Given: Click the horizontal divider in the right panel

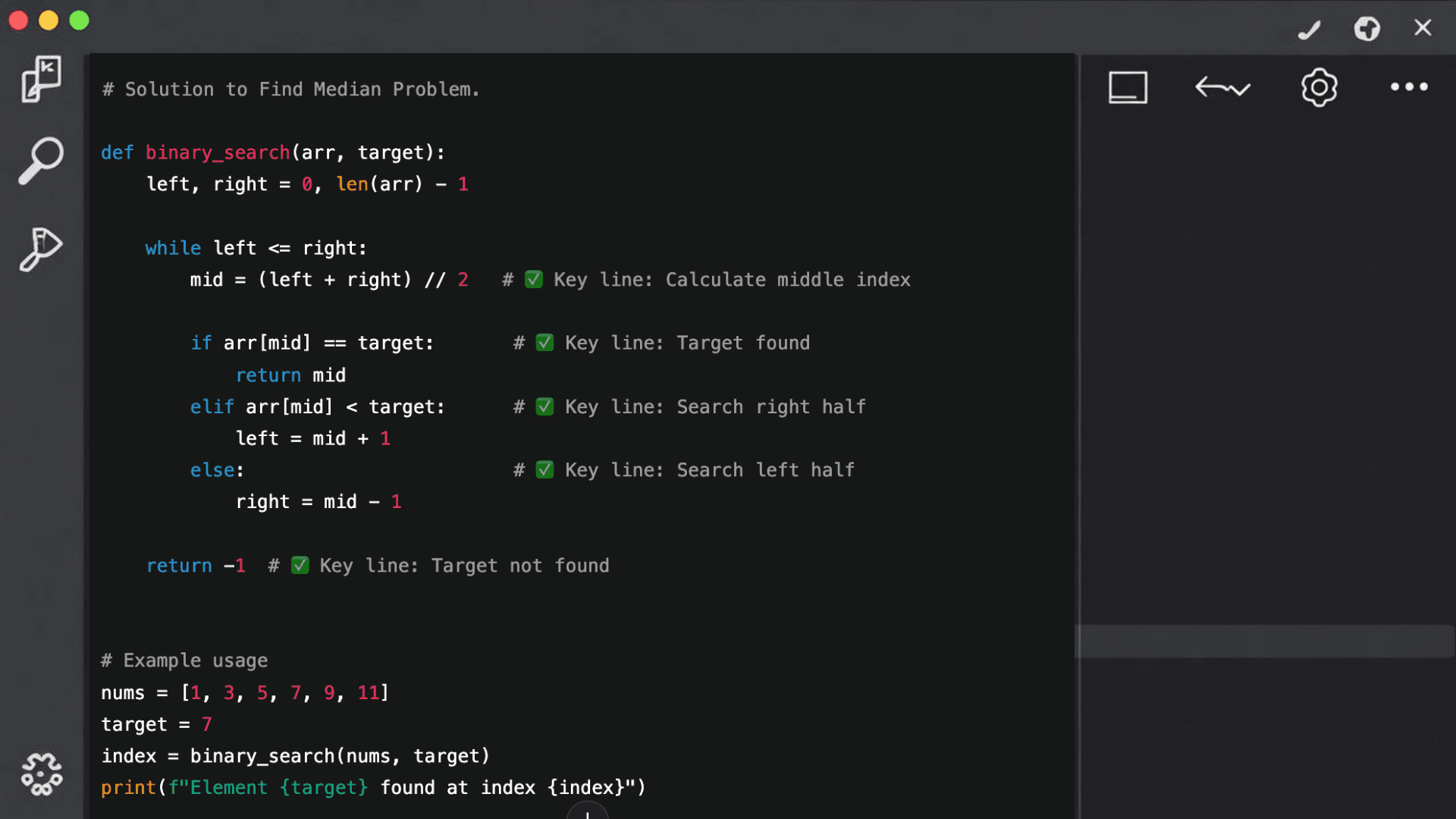Looking at the screenshot, I should click(1265, 641).
